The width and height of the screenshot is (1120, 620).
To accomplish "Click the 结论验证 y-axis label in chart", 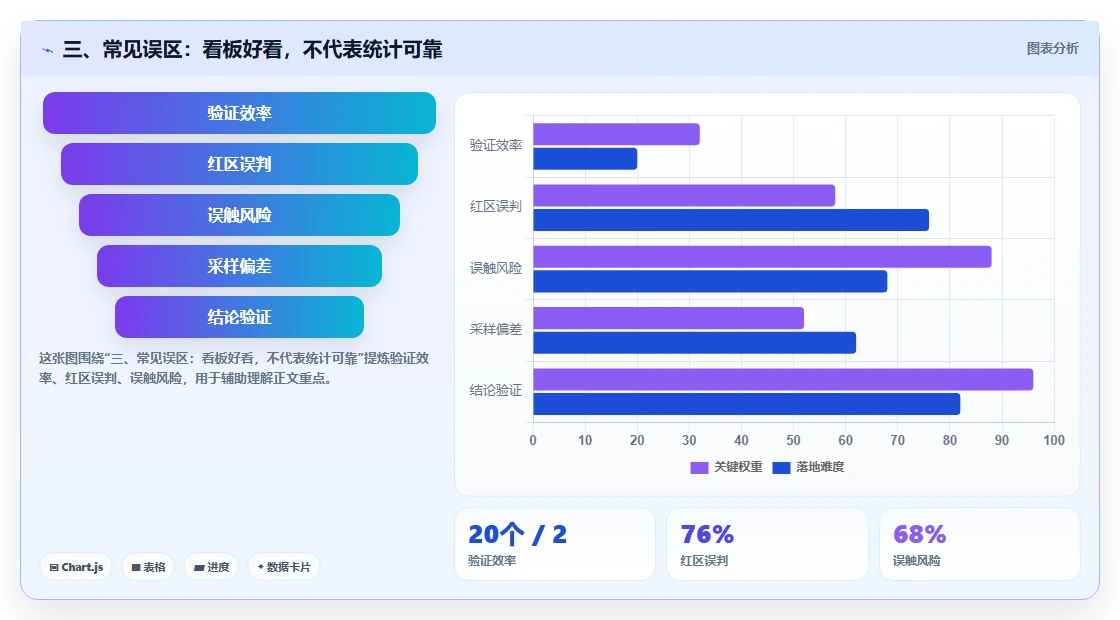I will [496, 390].
